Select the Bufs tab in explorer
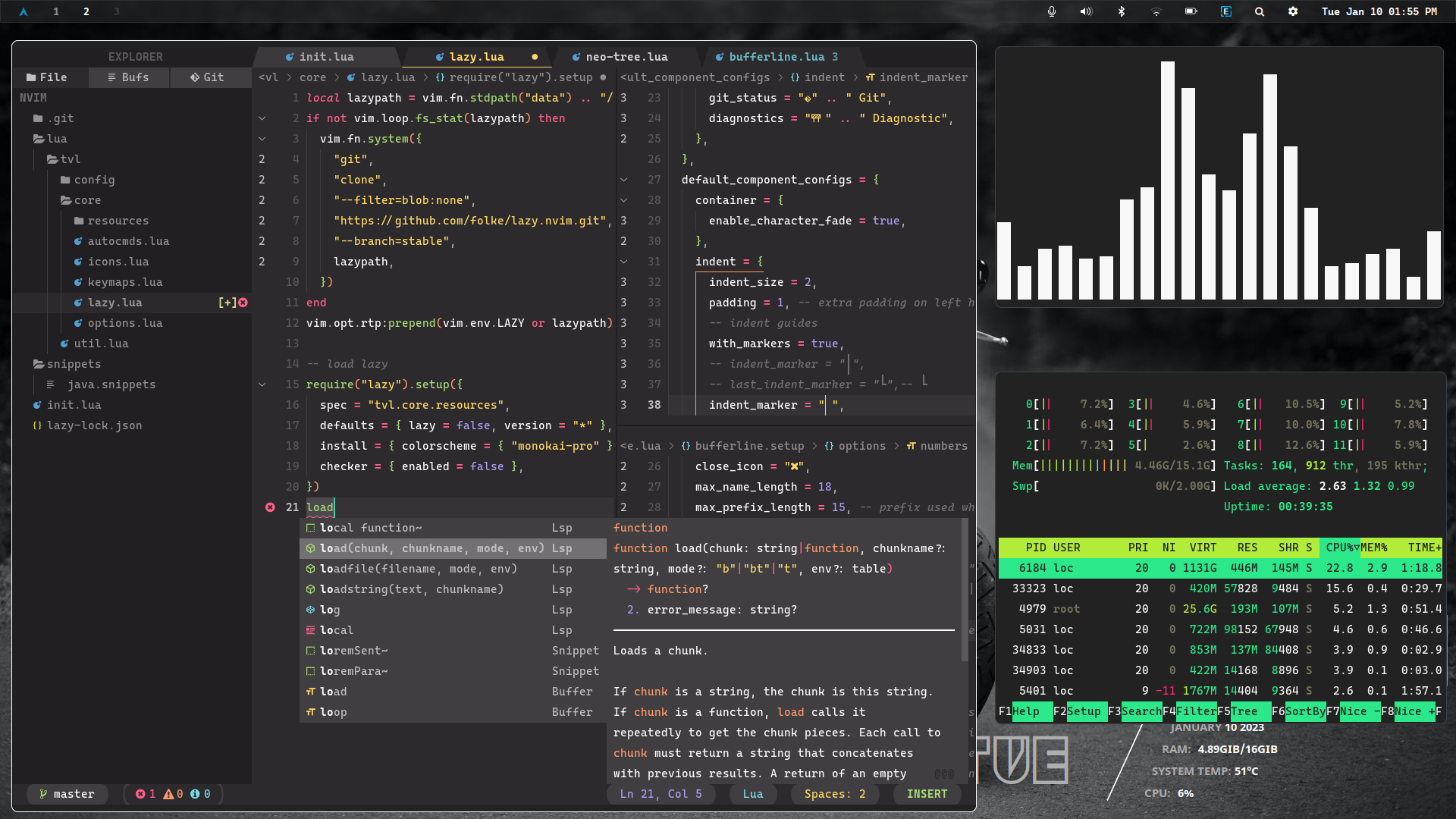 [128, 77]
